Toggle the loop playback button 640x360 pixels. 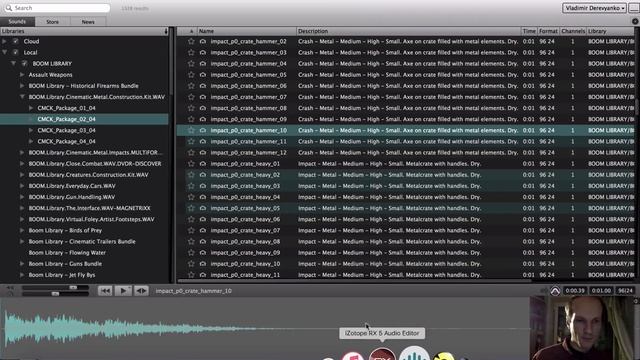141,291
